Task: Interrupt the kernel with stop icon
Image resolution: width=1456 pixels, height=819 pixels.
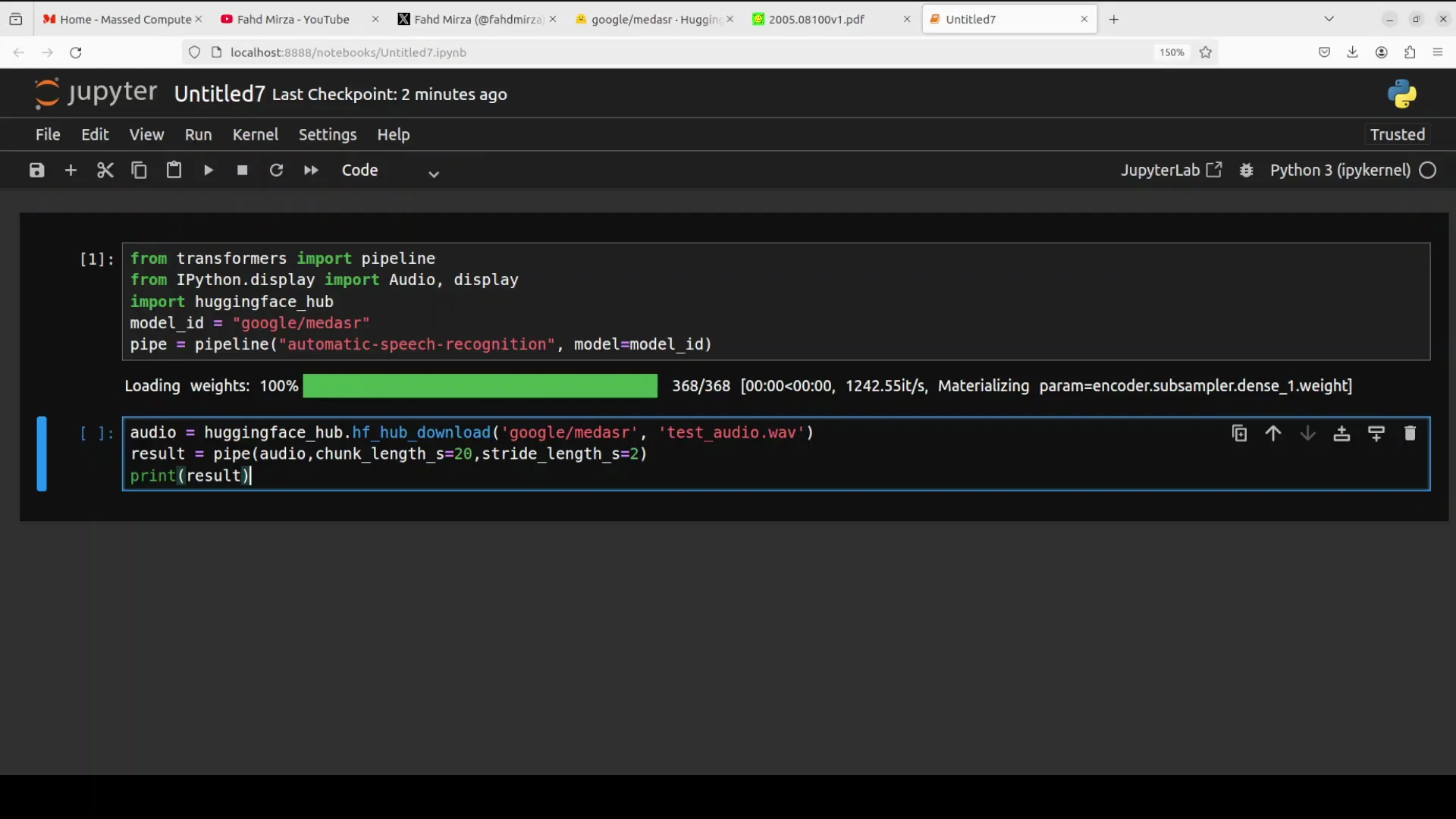Action: coord(243,170)
